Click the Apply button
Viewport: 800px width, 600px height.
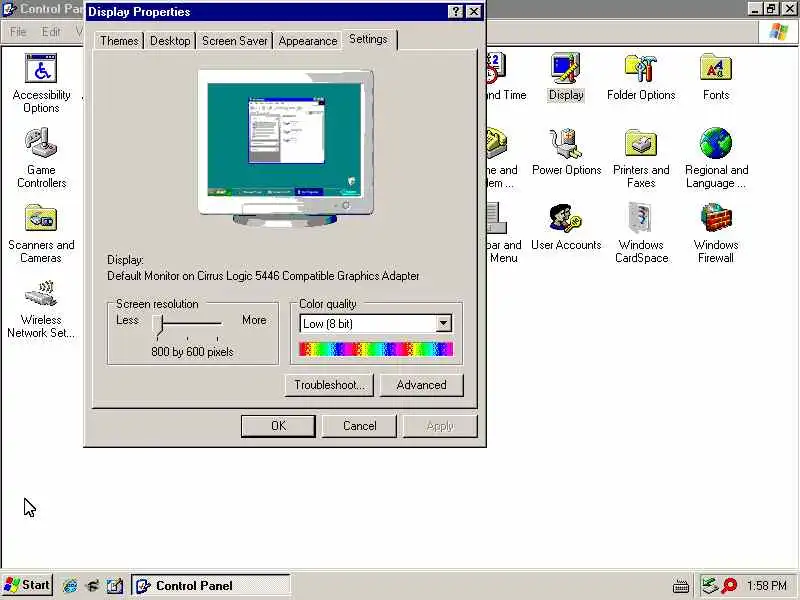point(440,426)
